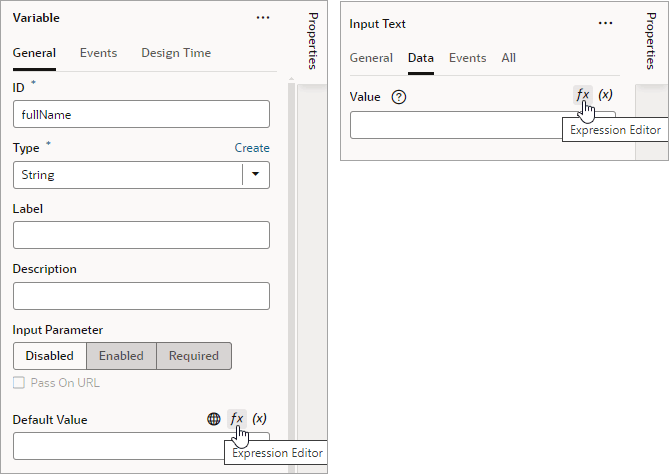The height and width of the screenshot is (474, 669).
Task: Toggle the Pass On URL checkbox
Action: click(19, 383)
